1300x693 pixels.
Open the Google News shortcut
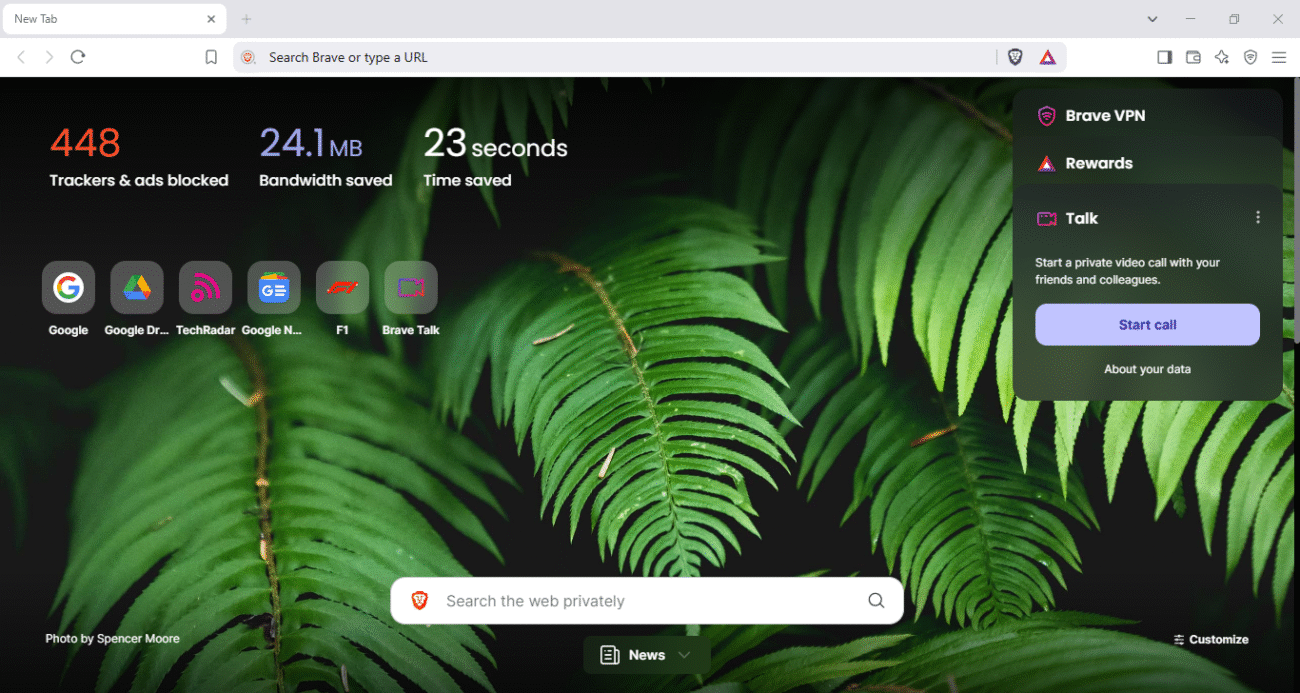[273, 287]
